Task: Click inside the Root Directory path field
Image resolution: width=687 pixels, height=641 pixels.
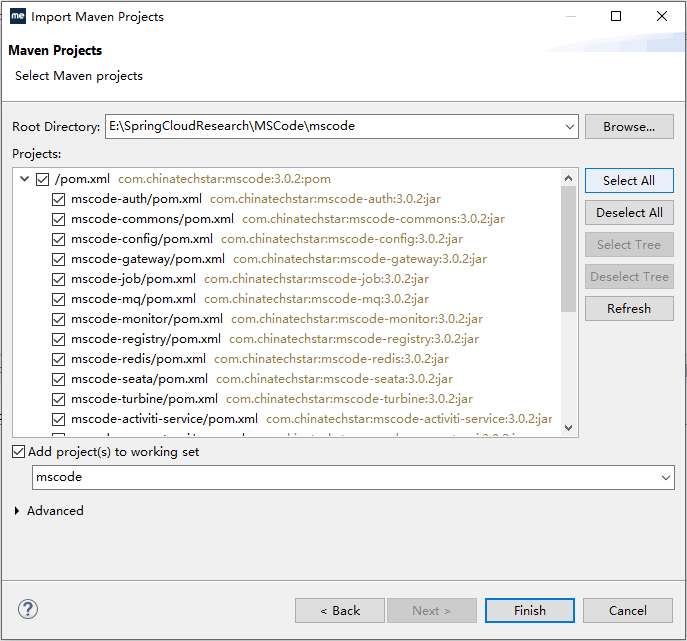Action: (330, 127)
